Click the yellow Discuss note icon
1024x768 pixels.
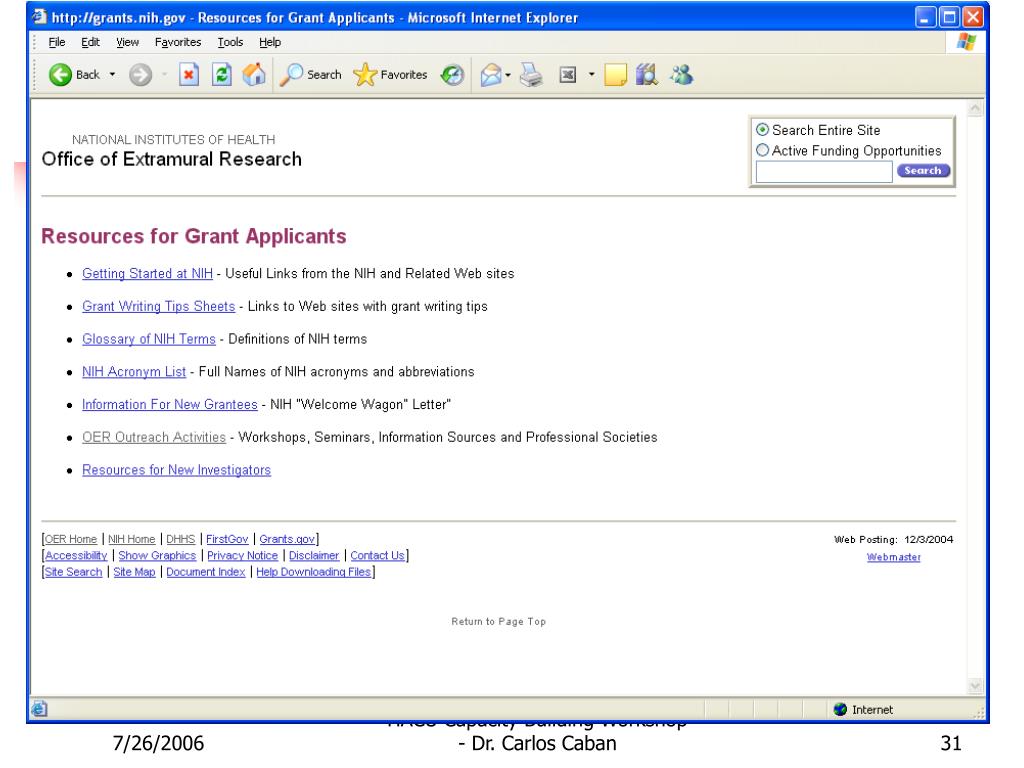[x=615, y=75]
